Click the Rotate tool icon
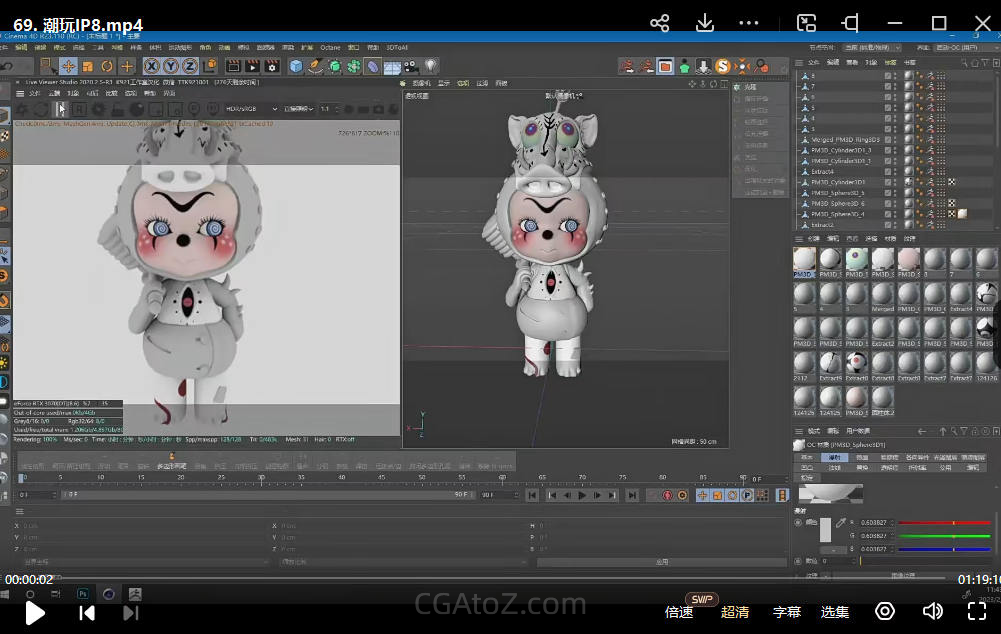The height and width of the screenshot is (634, 1001). pyautogui.click(x=107, y=66)
